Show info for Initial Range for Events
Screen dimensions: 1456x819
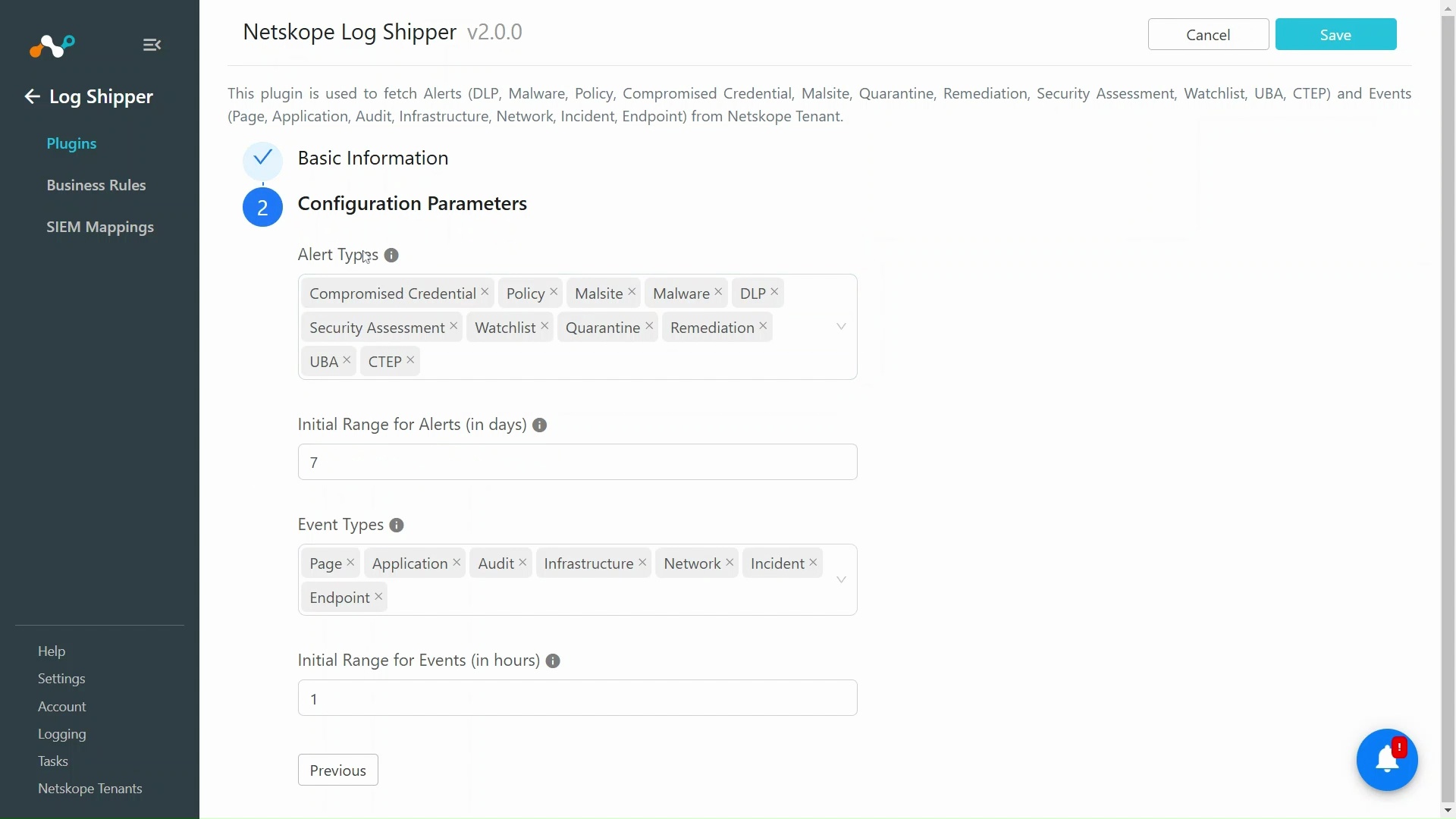click(554, 661)
